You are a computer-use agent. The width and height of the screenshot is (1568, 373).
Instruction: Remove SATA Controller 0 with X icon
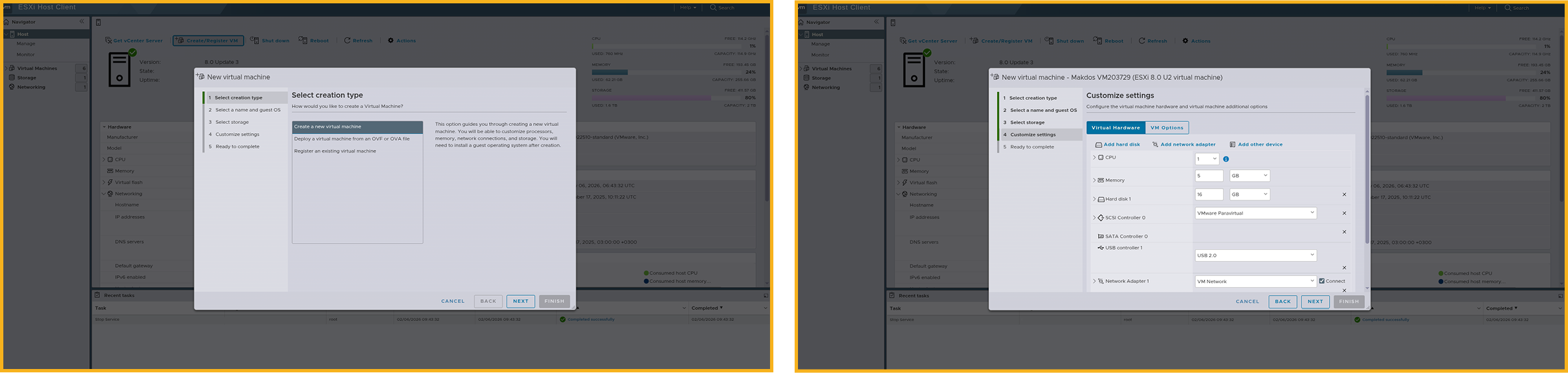pos(1344,232)
